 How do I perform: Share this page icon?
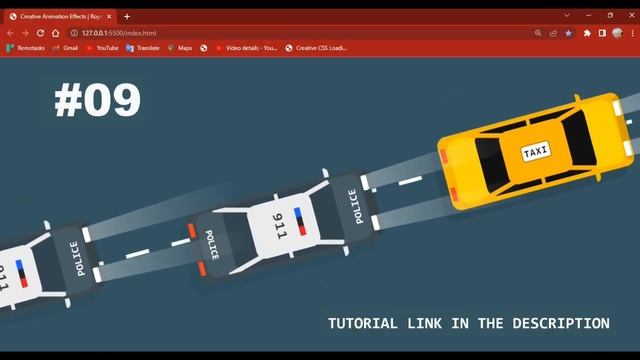pyautogui.click(x=553, y=33)
